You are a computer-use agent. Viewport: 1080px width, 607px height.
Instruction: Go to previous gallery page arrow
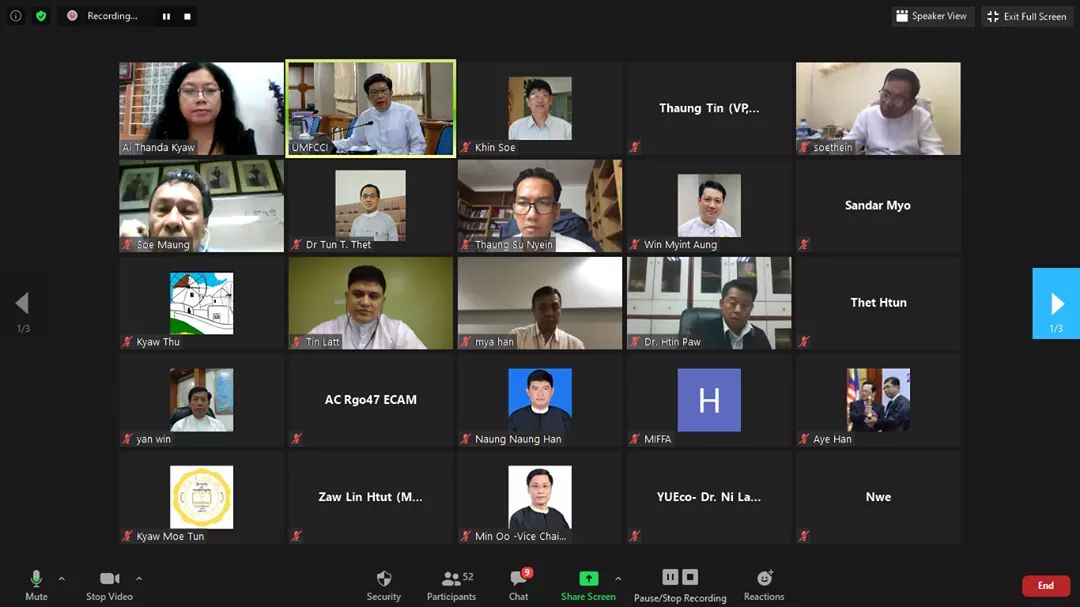(x=23, y=303)
